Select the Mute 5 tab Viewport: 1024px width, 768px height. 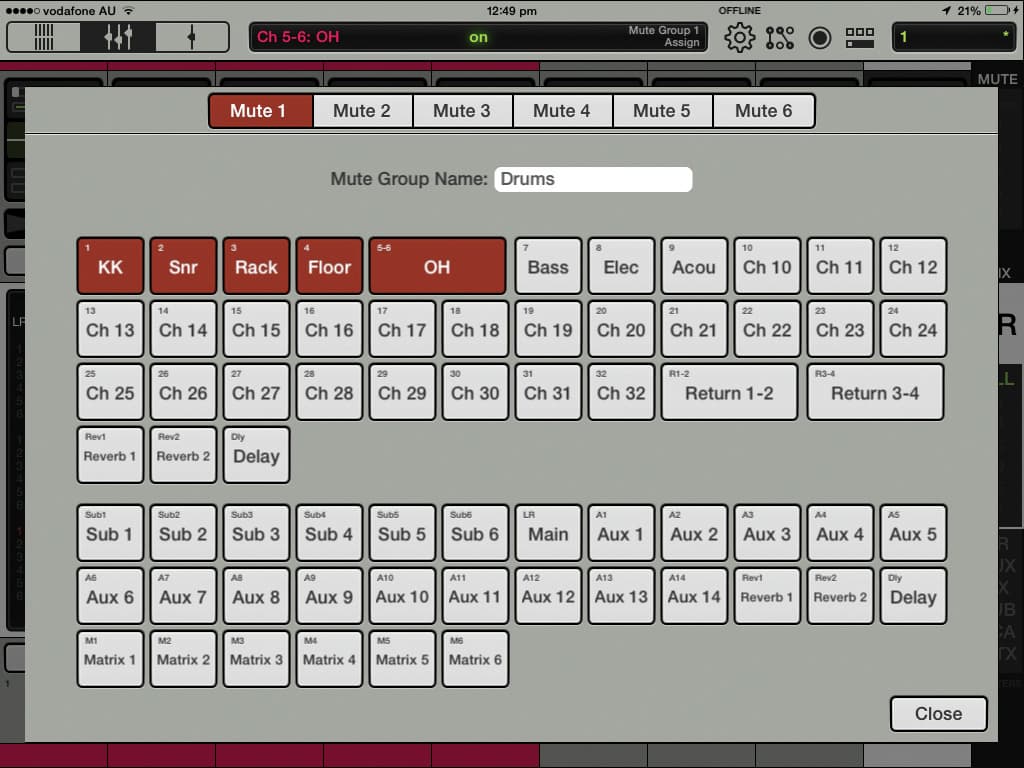(x=662, y=110)
